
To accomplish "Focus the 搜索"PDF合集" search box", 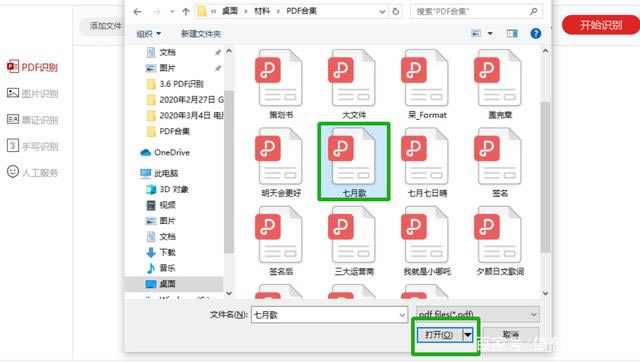I will click(x=476, y=11).
